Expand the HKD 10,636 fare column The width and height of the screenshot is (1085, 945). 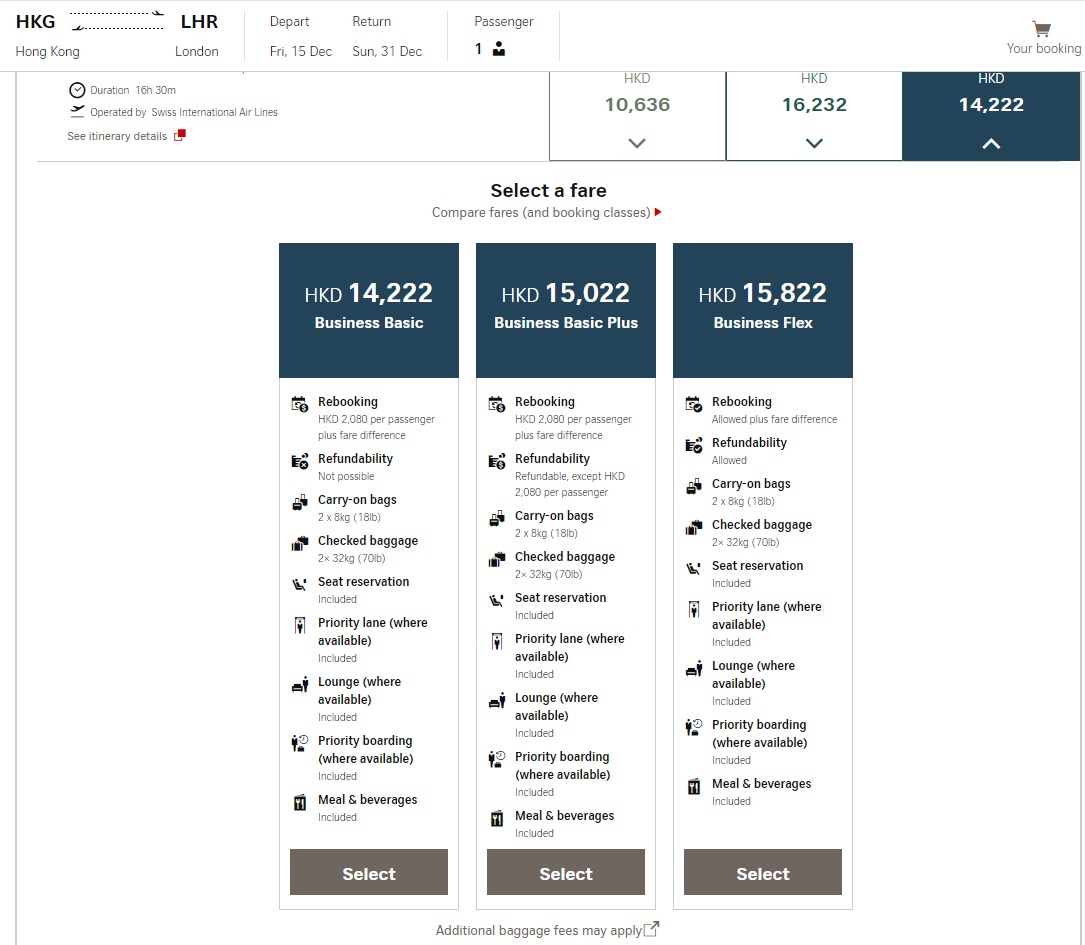click(637, 143)
